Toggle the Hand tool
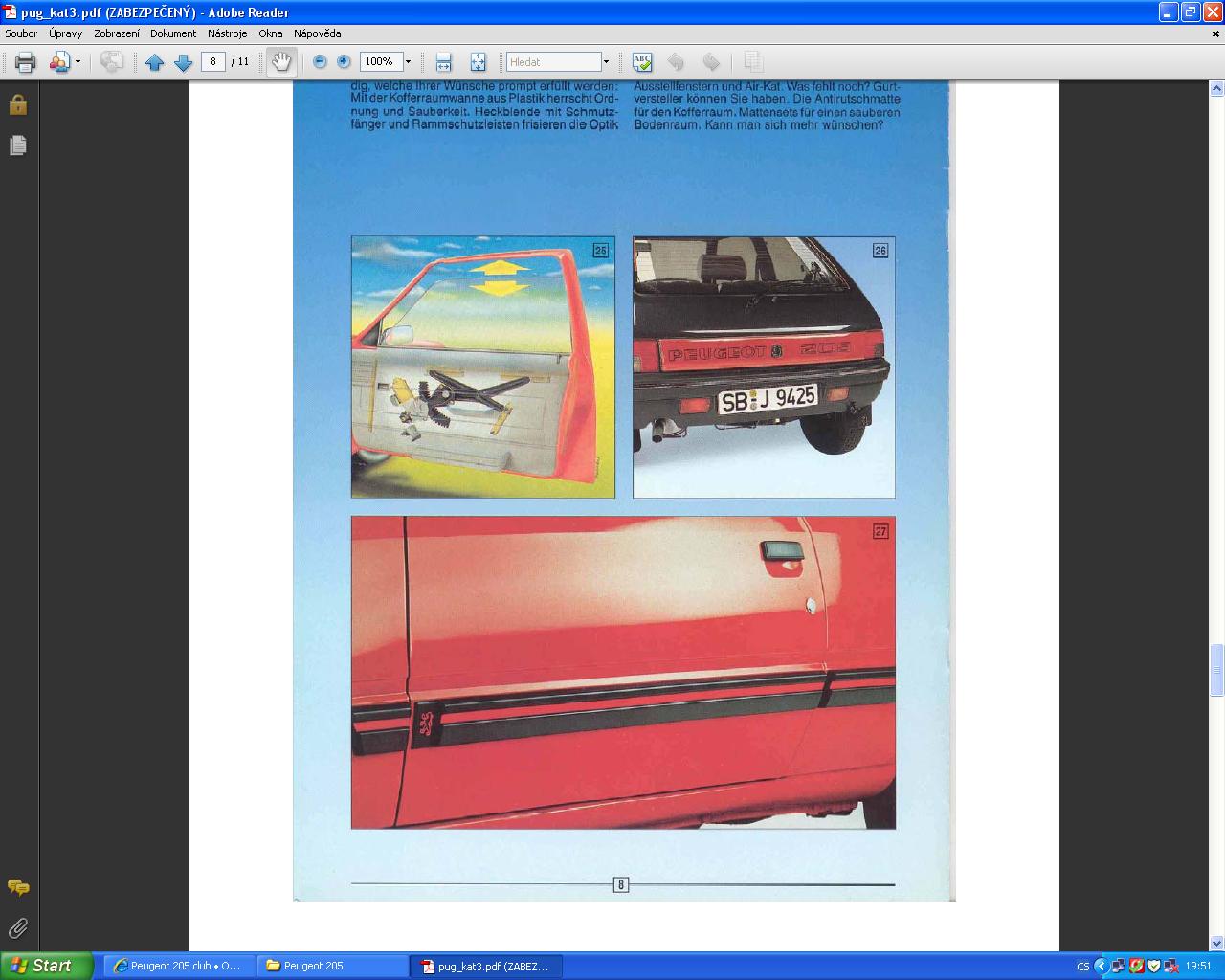Image resolution: width=1225 pixels, height=980 pixels. pos(280,62)
